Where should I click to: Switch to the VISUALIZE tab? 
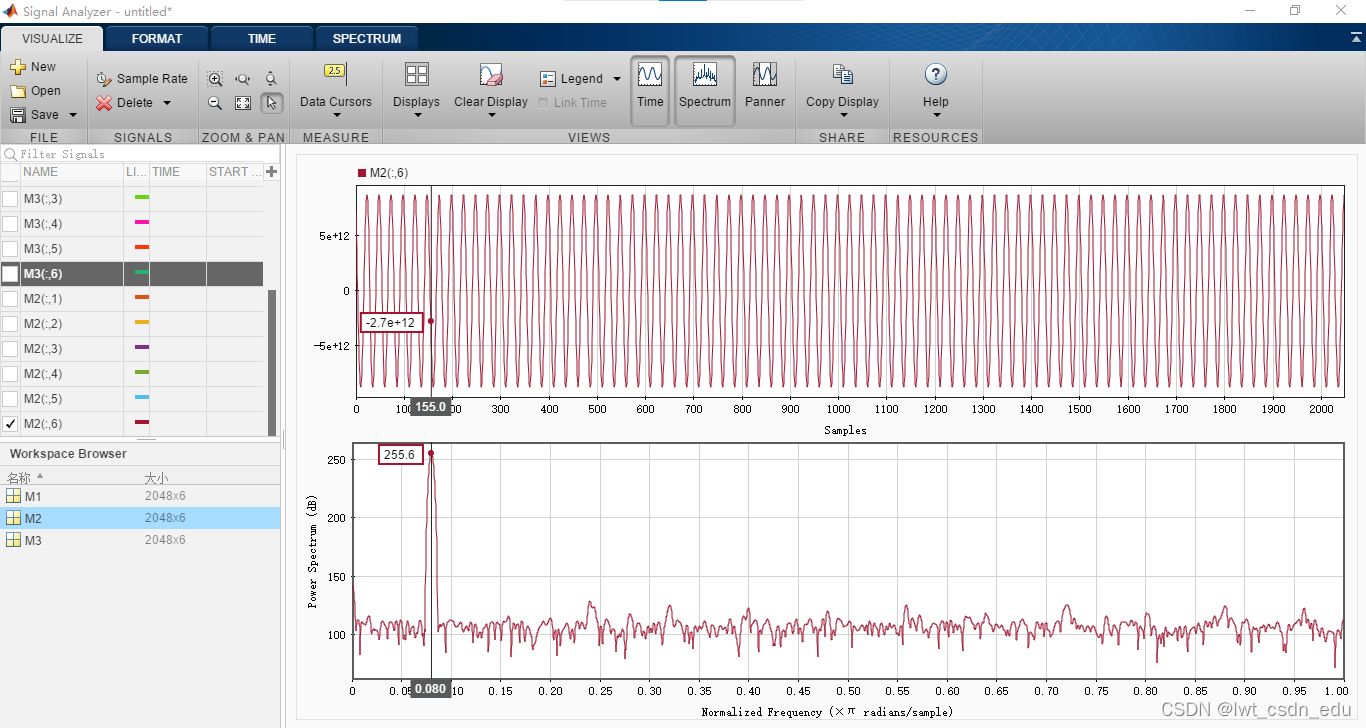(x=52, y=39)
